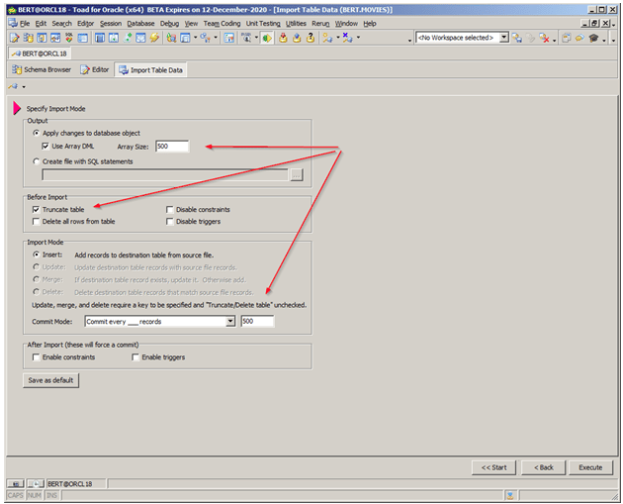Click the Execute button
The width and height of the screenshot is (623, 504).
(x=590, y=467)
